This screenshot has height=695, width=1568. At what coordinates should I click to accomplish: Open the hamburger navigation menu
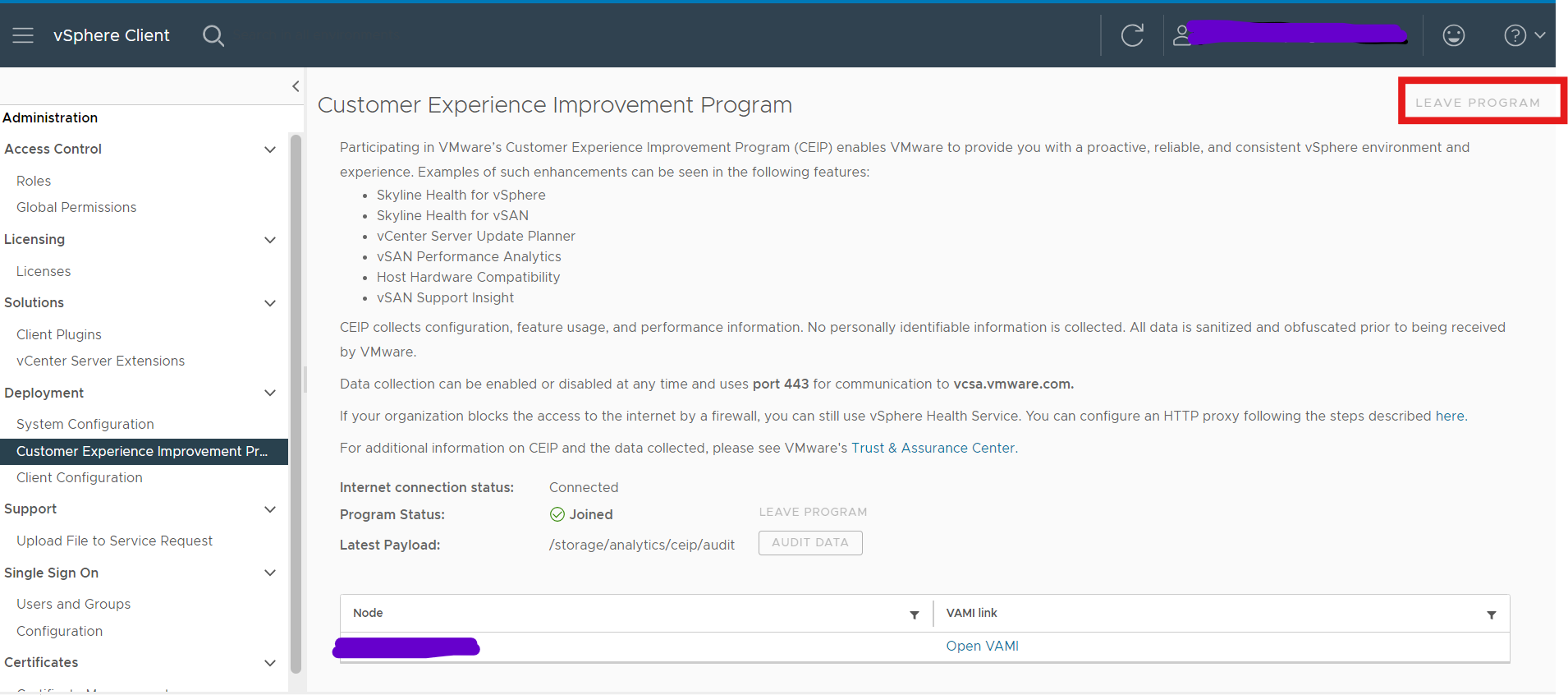[x=23, y=35]
